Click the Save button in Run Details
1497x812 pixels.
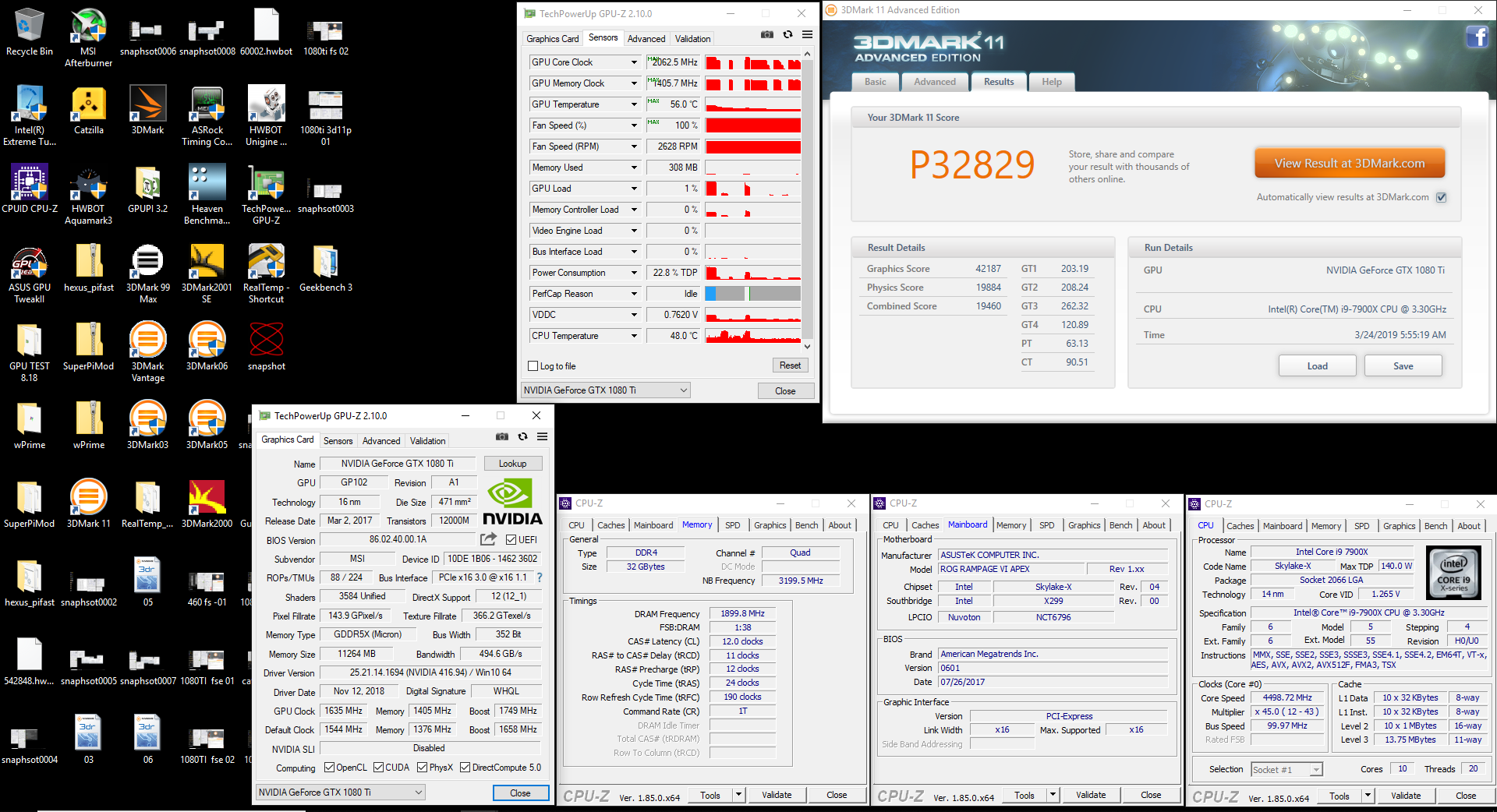(1403, 366)
